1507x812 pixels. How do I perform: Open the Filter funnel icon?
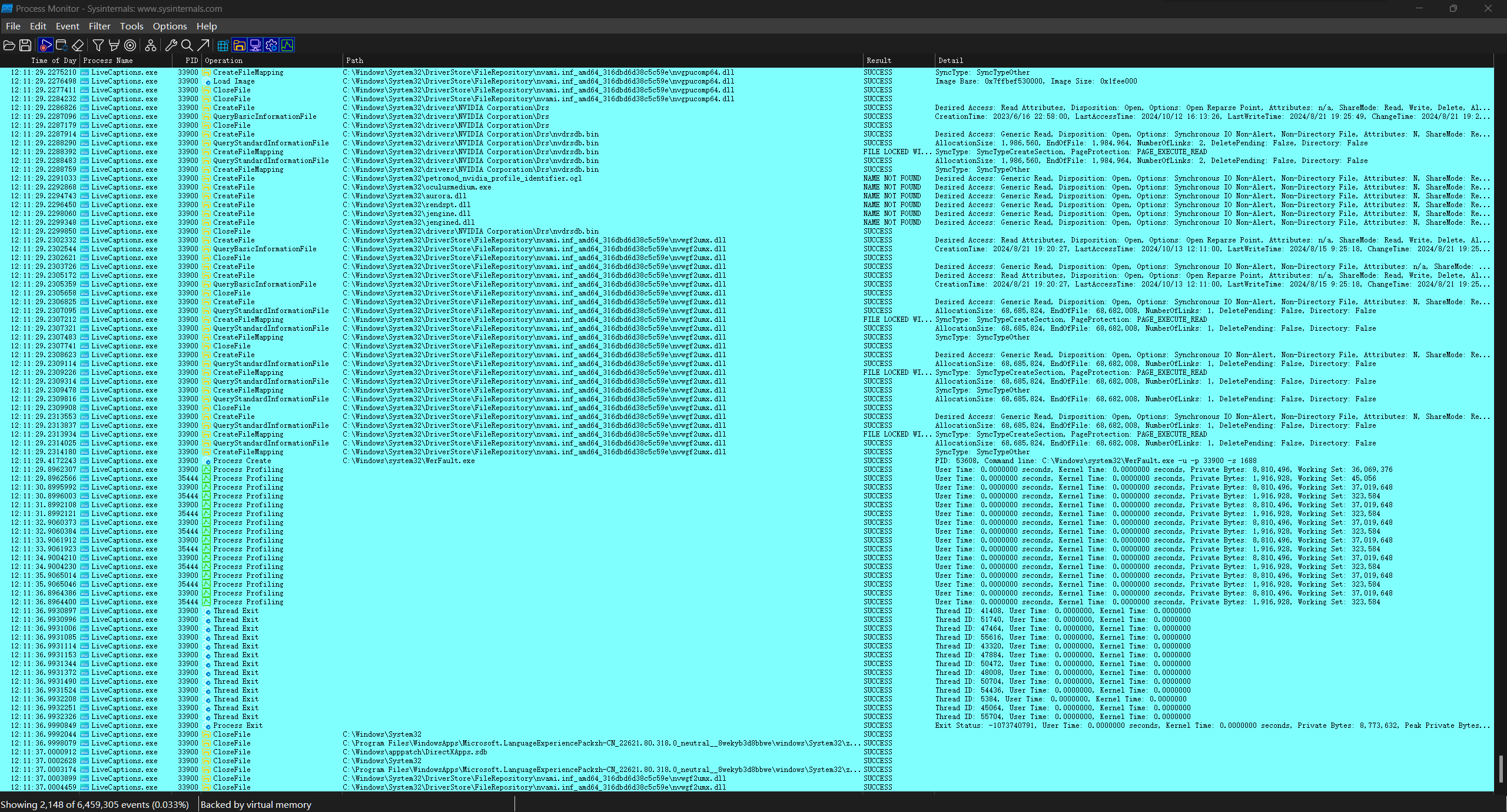tap(98, 45)
